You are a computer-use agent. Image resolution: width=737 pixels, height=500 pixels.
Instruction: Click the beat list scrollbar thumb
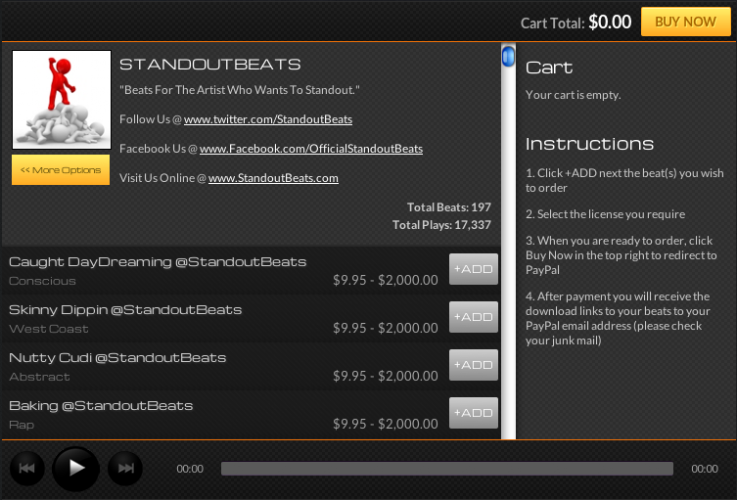coord(508,57)
